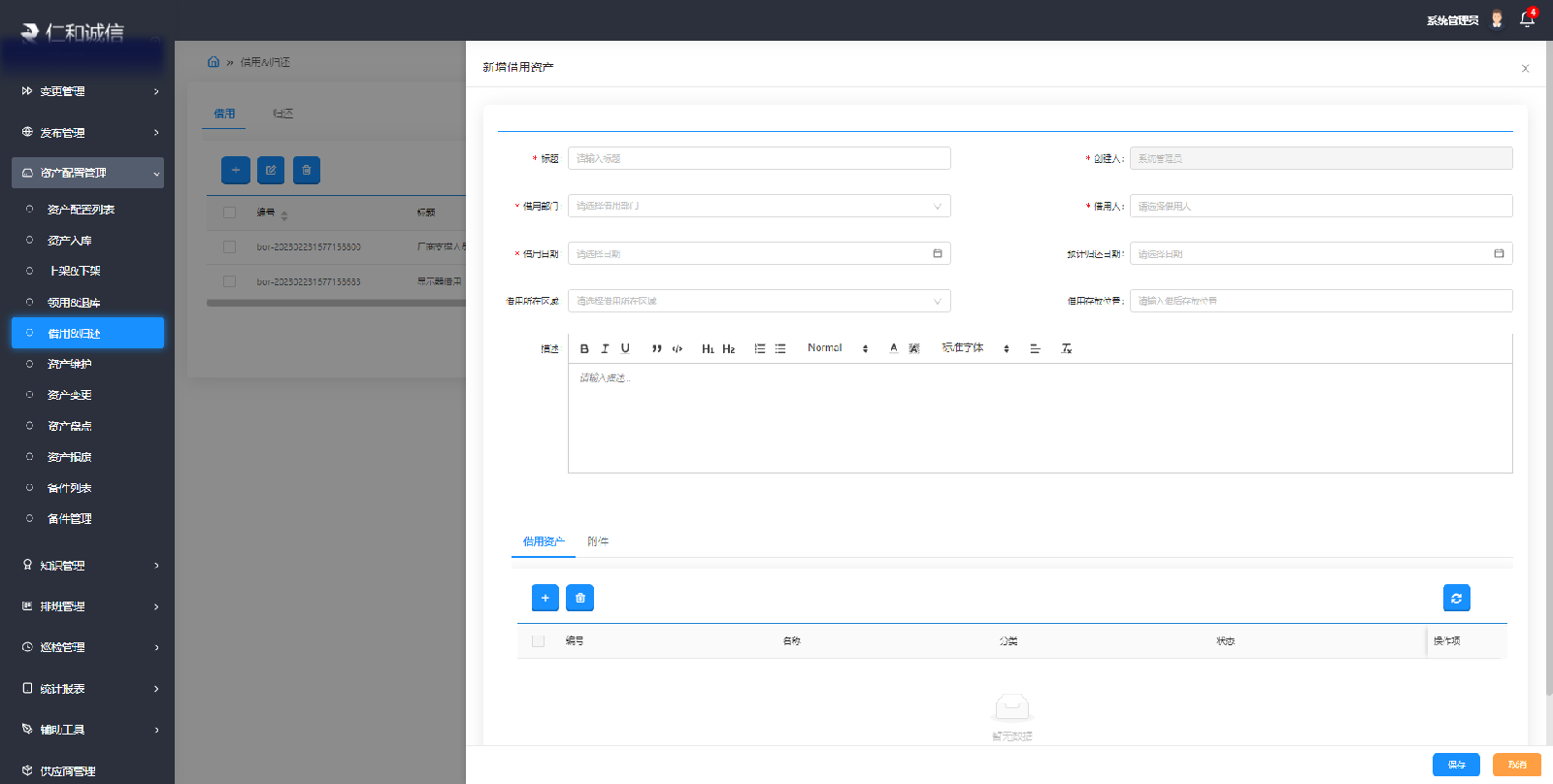Click the blue 保存 button

click(x=1456, y=765)
